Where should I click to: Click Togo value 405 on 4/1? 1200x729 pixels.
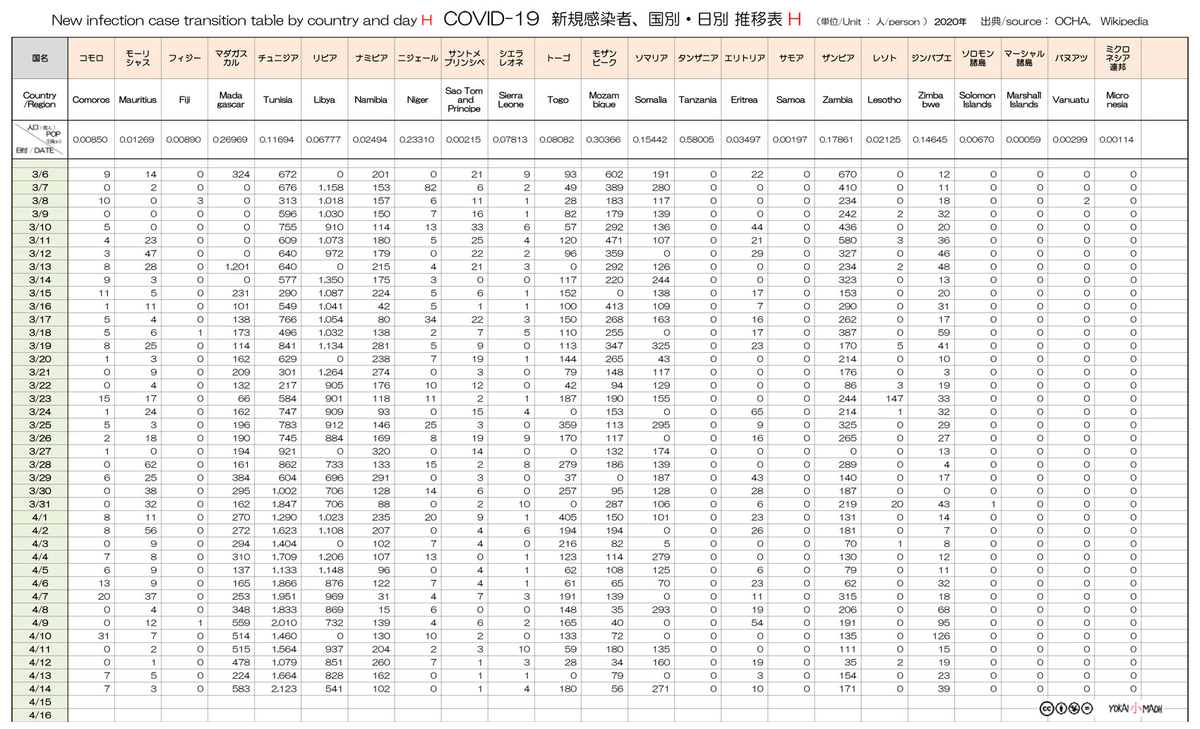tap(568, 517)
